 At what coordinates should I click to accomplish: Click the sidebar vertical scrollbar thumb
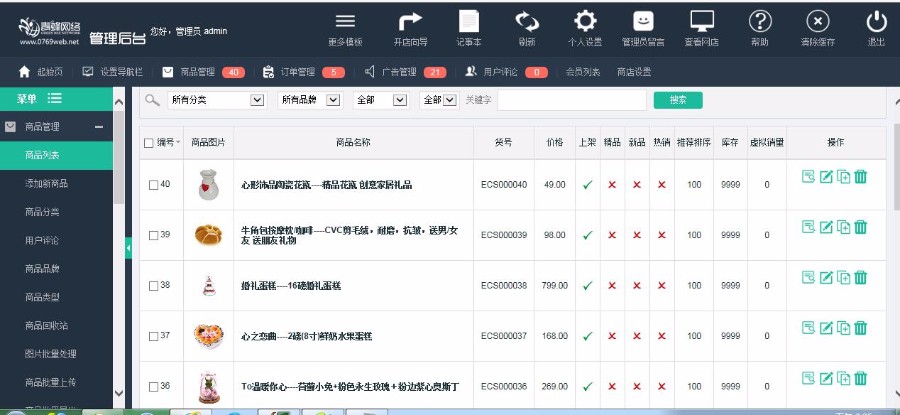(119, 158)
